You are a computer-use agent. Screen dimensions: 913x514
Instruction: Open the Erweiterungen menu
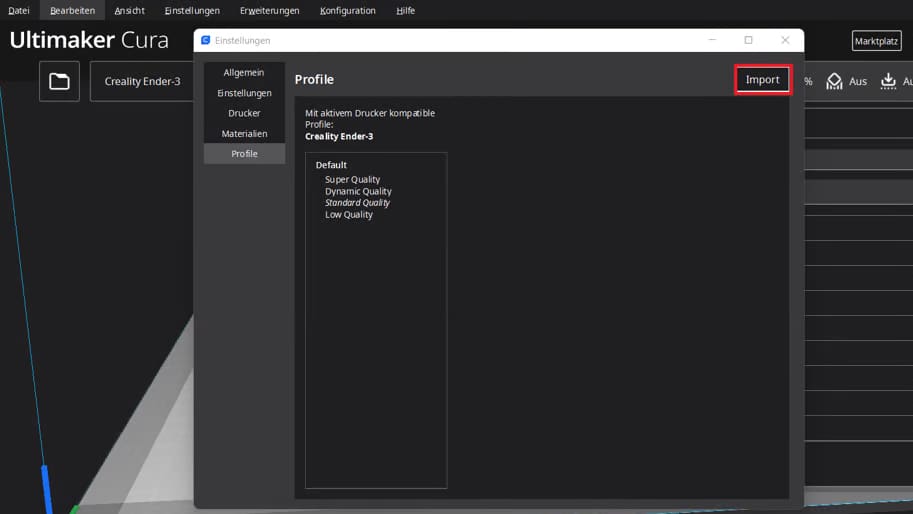pos(270,10)
